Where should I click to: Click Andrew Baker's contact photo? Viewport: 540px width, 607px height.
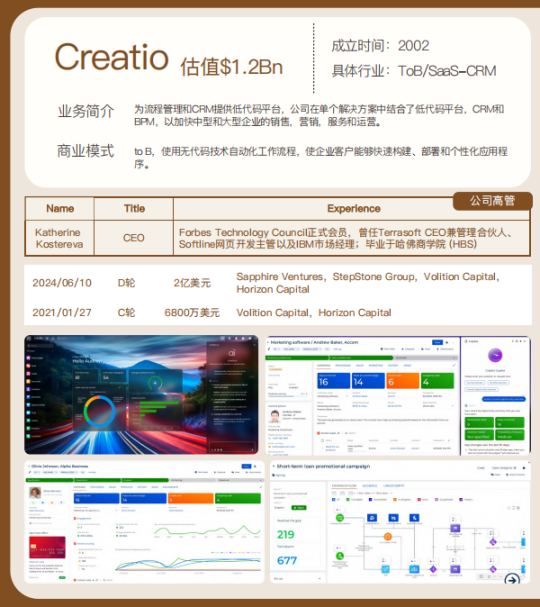click(x=275, y=416)
